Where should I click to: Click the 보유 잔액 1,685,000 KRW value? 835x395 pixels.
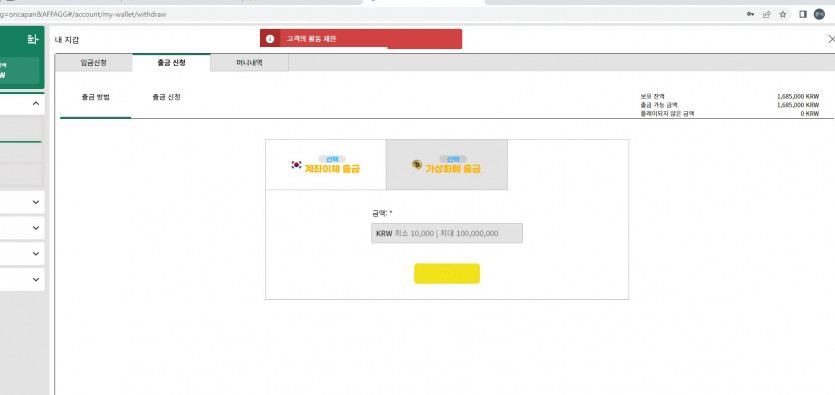[x=798, y=97]
